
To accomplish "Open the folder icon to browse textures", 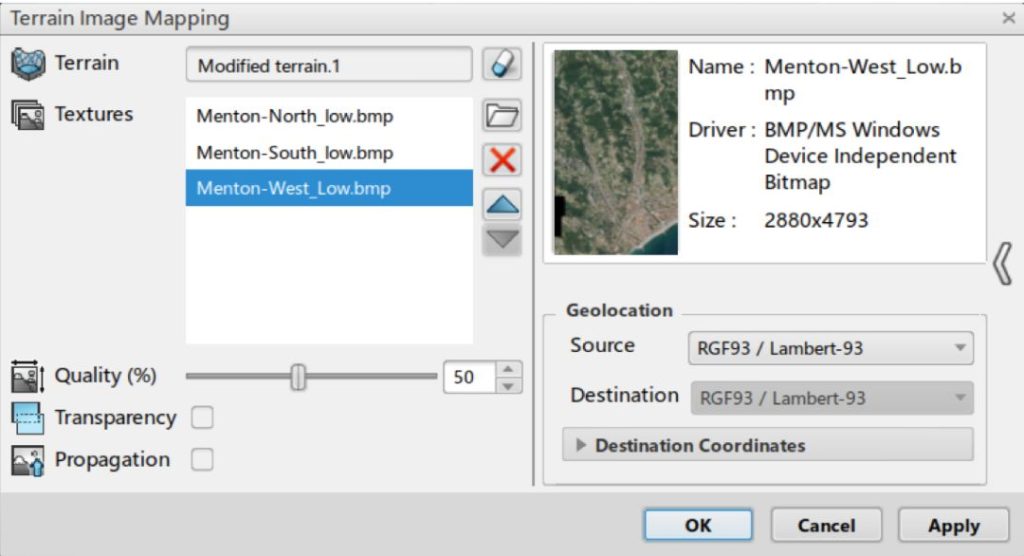I will pyautogui.click(x=502, y=116).
